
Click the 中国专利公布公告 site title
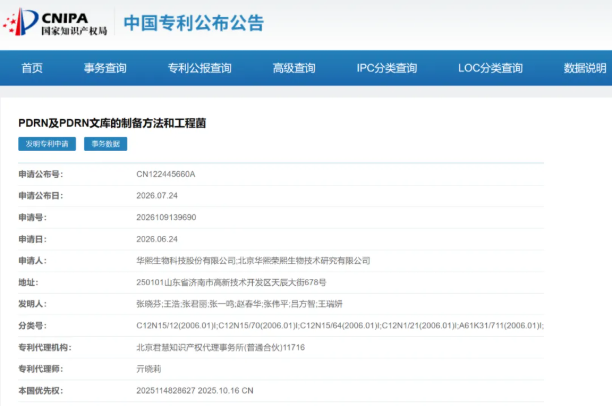click(194, 23)
